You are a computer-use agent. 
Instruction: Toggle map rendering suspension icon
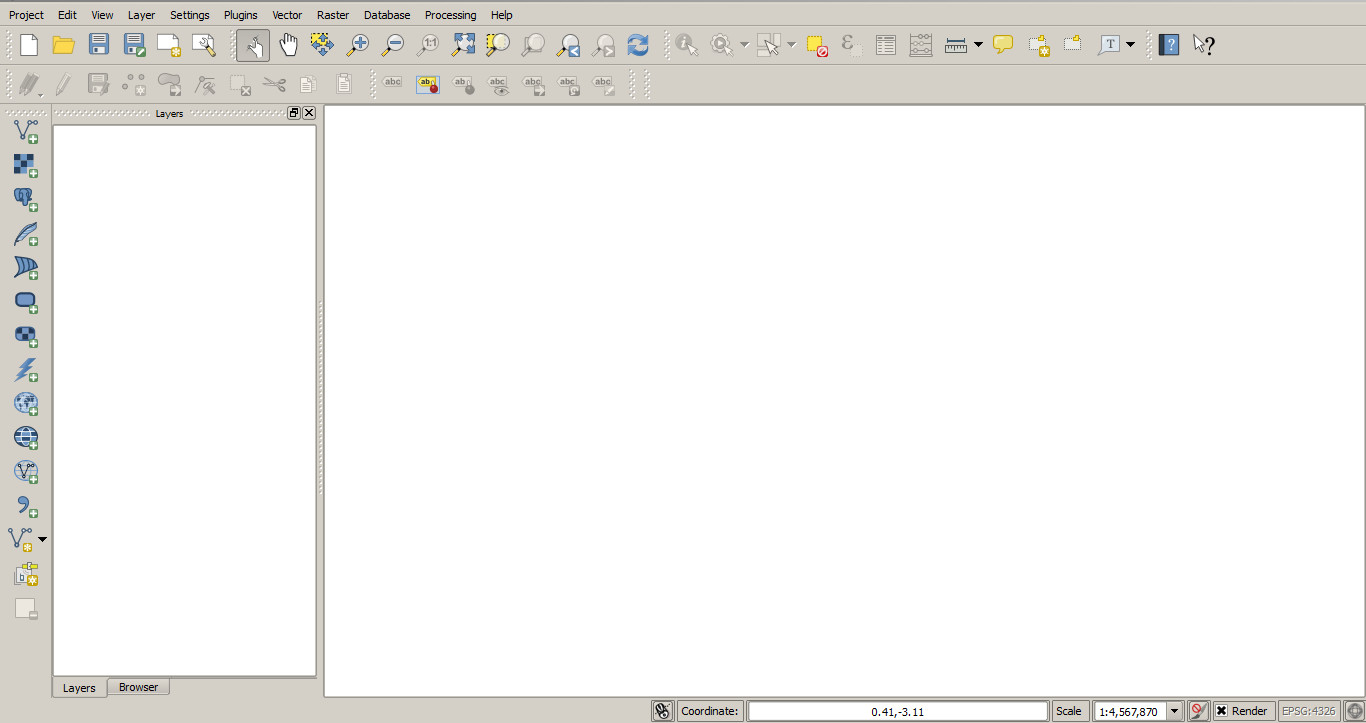[1198, 710]
